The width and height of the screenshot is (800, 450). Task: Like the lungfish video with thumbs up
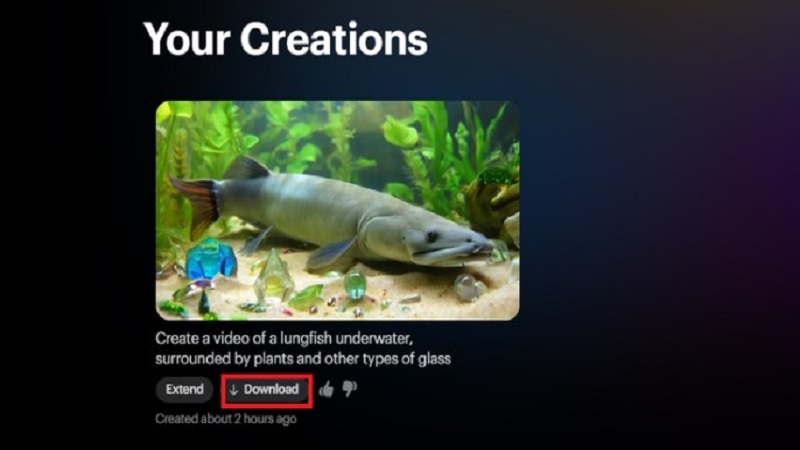tap(326, 389)
